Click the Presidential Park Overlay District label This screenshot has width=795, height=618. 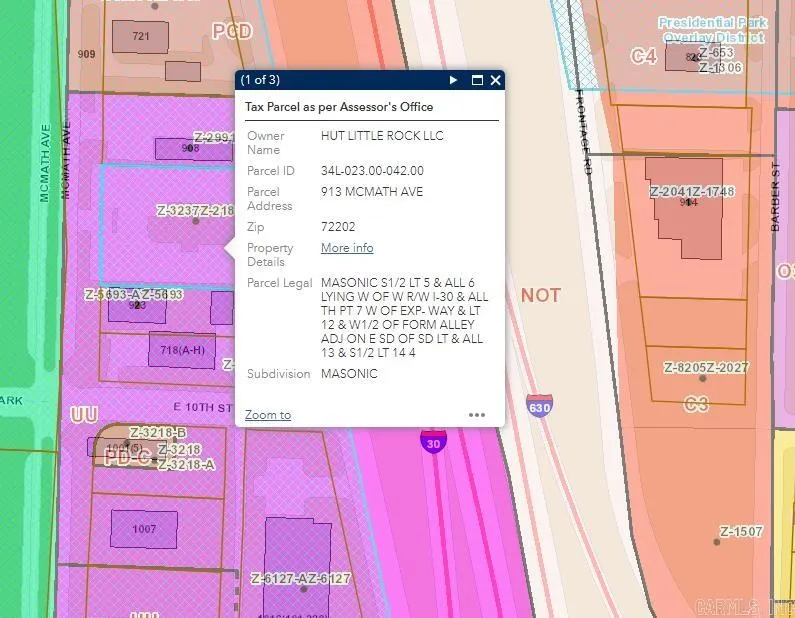pyautogui.click(x=711, y=30)
